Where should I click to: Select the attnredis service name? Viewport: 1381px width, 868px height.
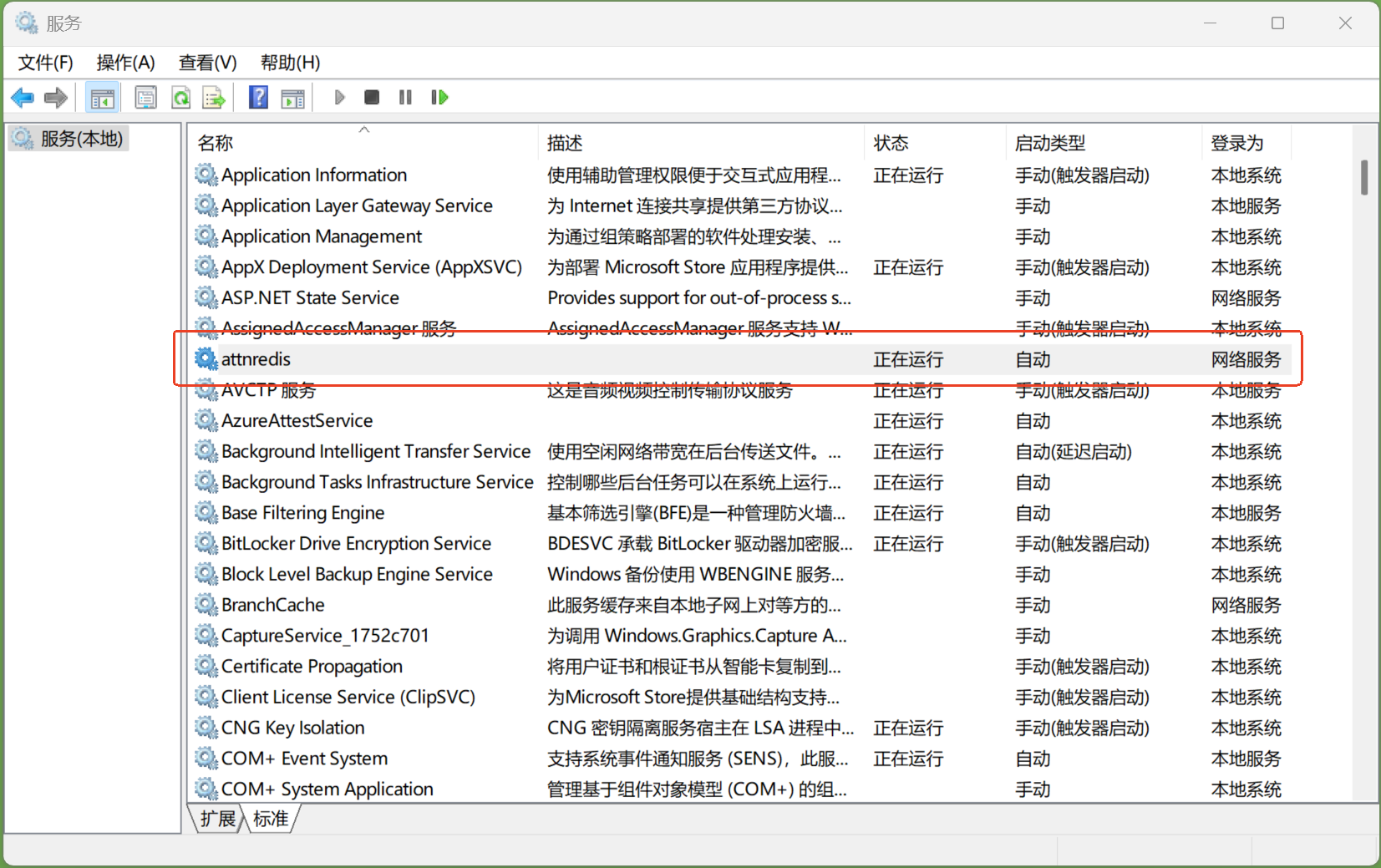point(256,359)
